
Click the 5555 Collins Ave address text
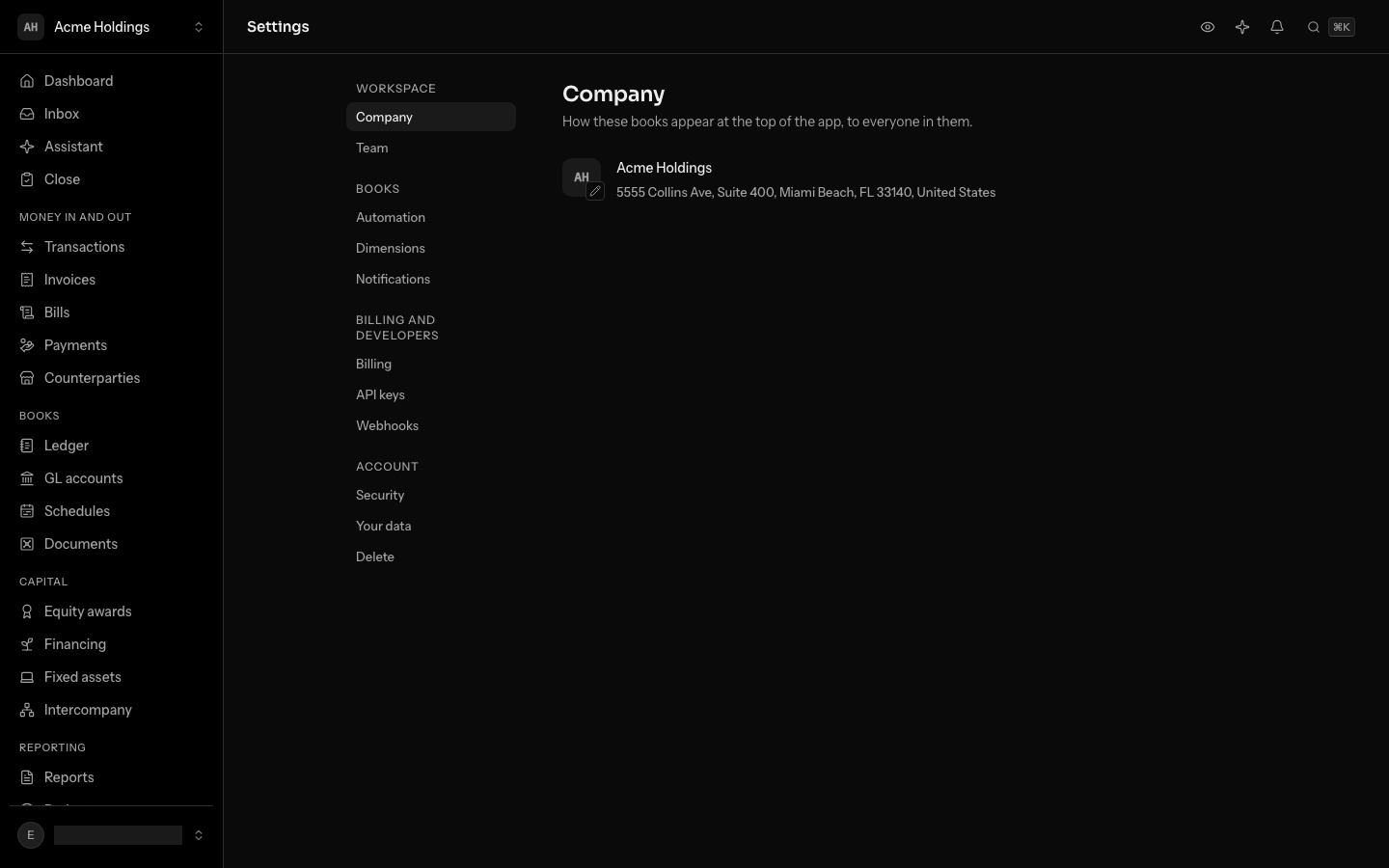pyautogui.click(x=805, y=192)
